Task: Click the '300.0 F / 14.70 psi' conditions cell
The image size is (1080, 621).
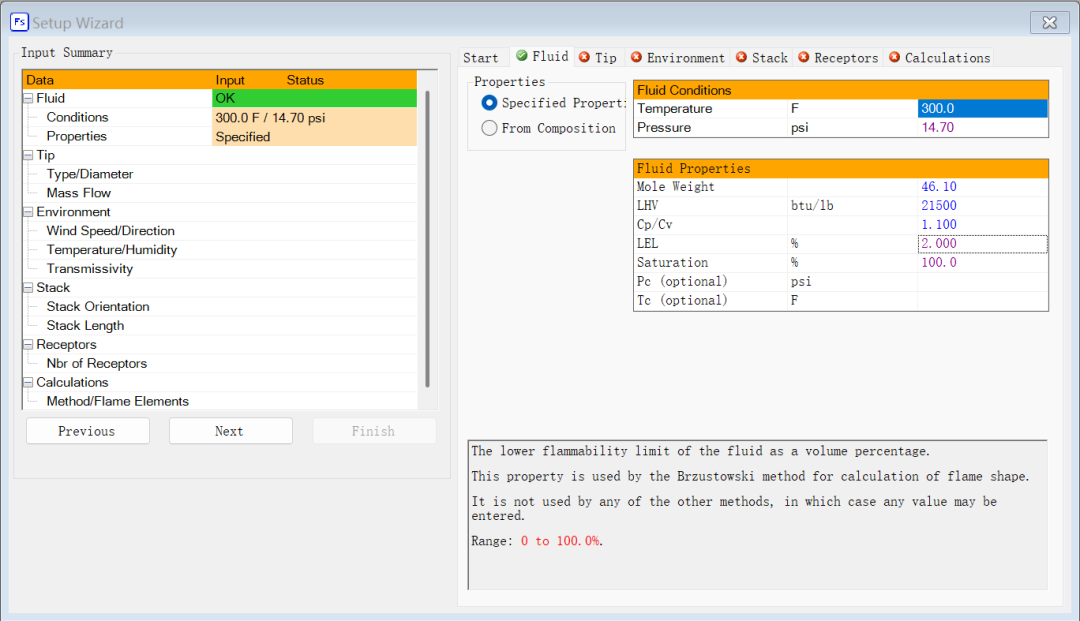Action: 314,118
